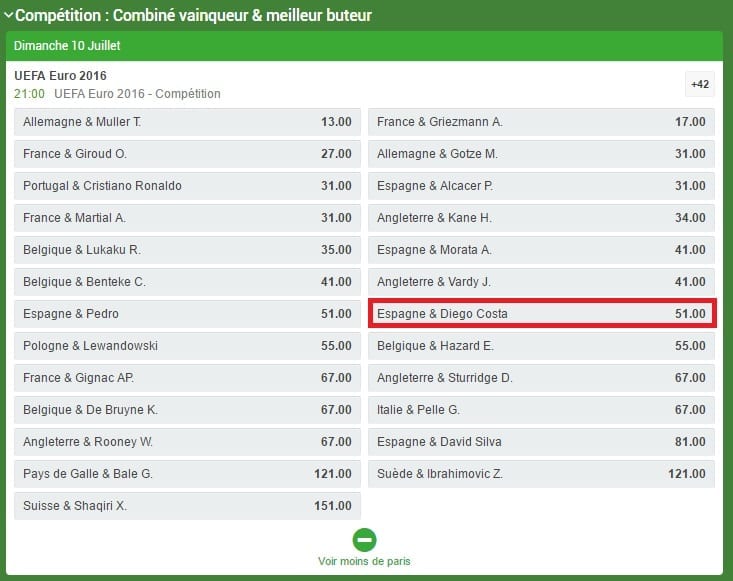The image size is (733, 581).
Task: Bet on France & Gignac AP.
Action: click(x=187, y=378)
